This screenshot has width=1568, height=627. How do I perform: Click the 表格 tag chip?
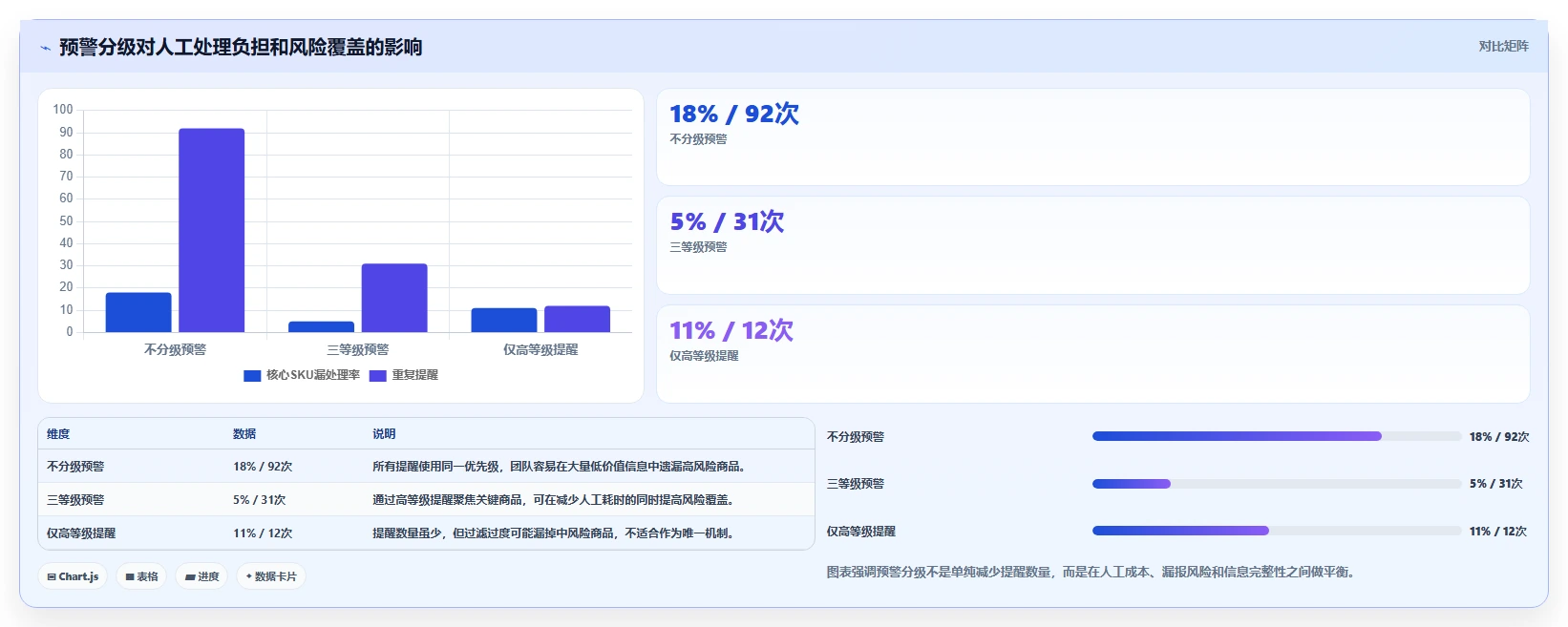[141, 576]
